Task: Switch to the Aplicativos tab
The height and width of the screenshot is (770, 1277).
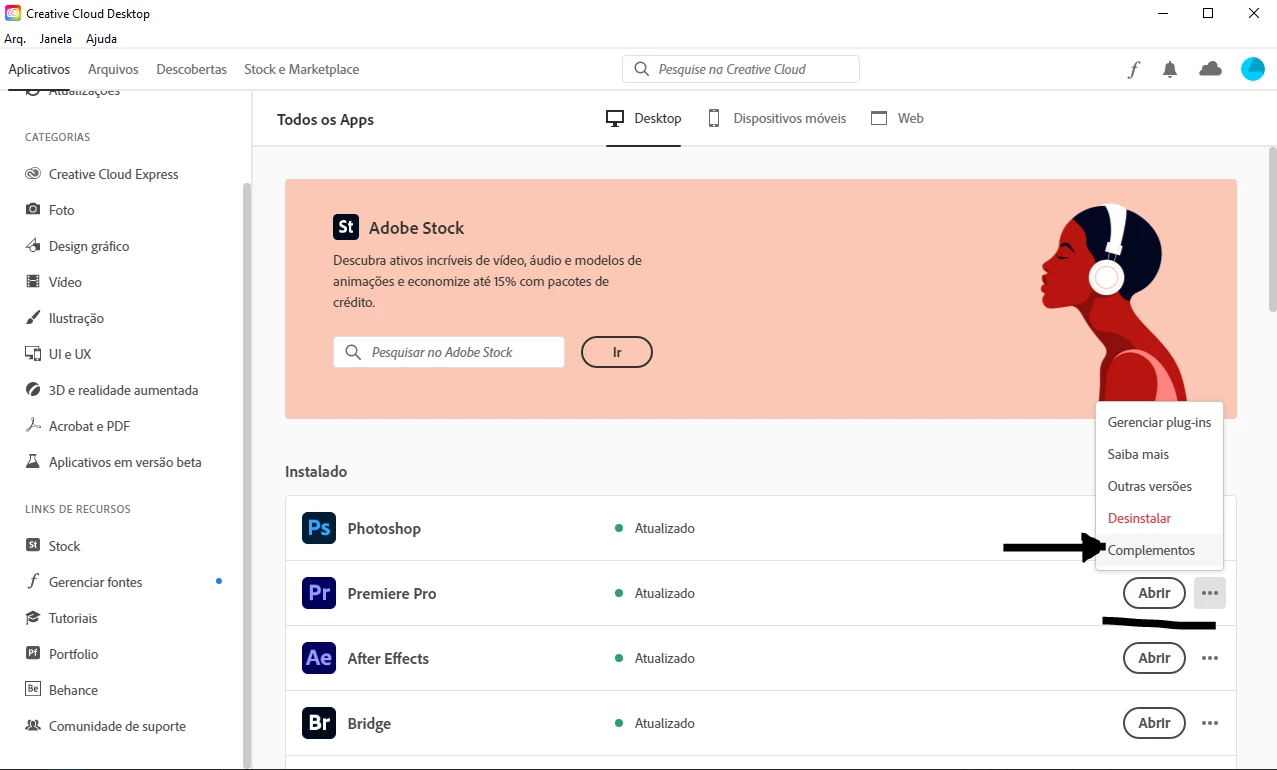Action: [39, 69]
